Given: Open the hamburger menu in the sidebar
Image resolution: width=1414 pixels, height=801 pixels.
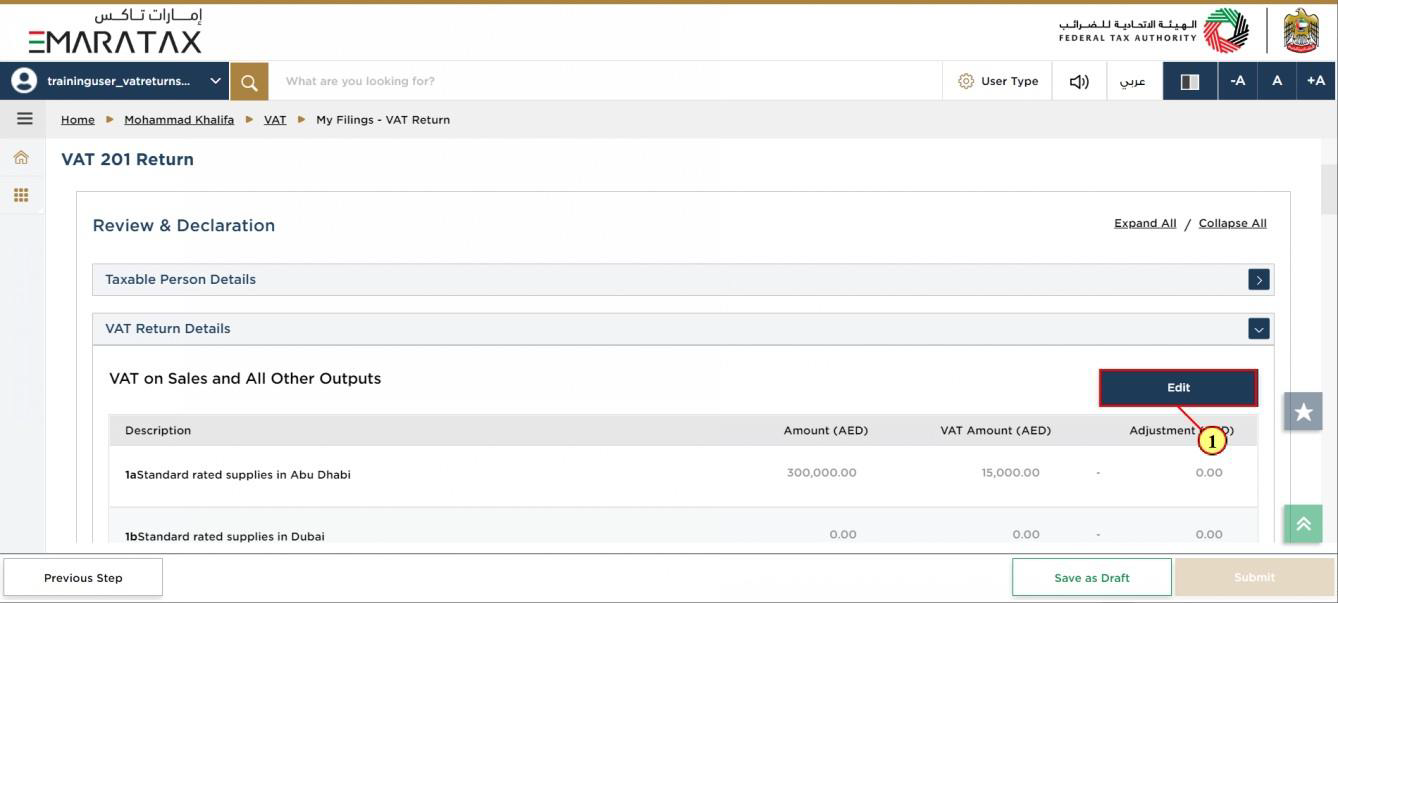Looking at the screenshot, I should 24,119.
